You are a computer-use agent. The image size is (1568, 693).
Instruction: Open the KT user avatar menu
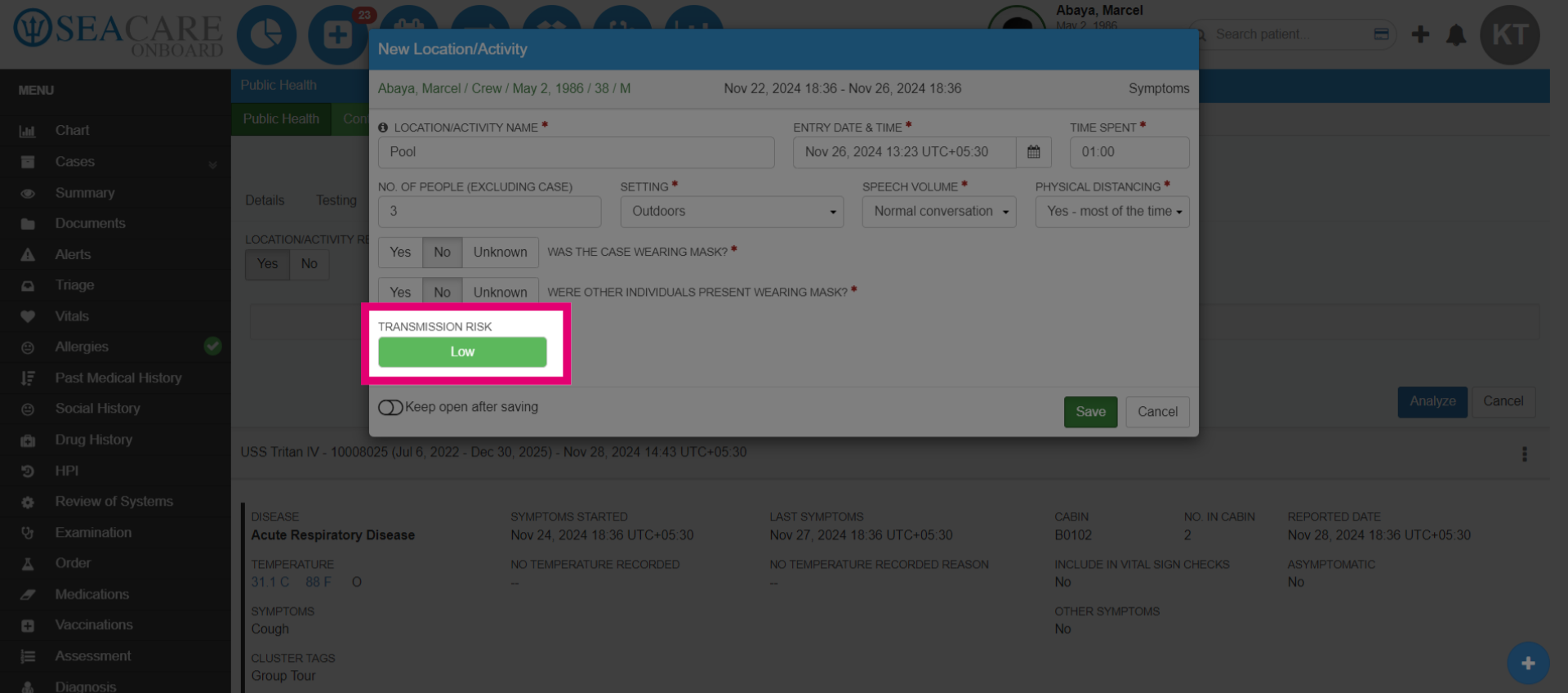tap(1510, 35)
